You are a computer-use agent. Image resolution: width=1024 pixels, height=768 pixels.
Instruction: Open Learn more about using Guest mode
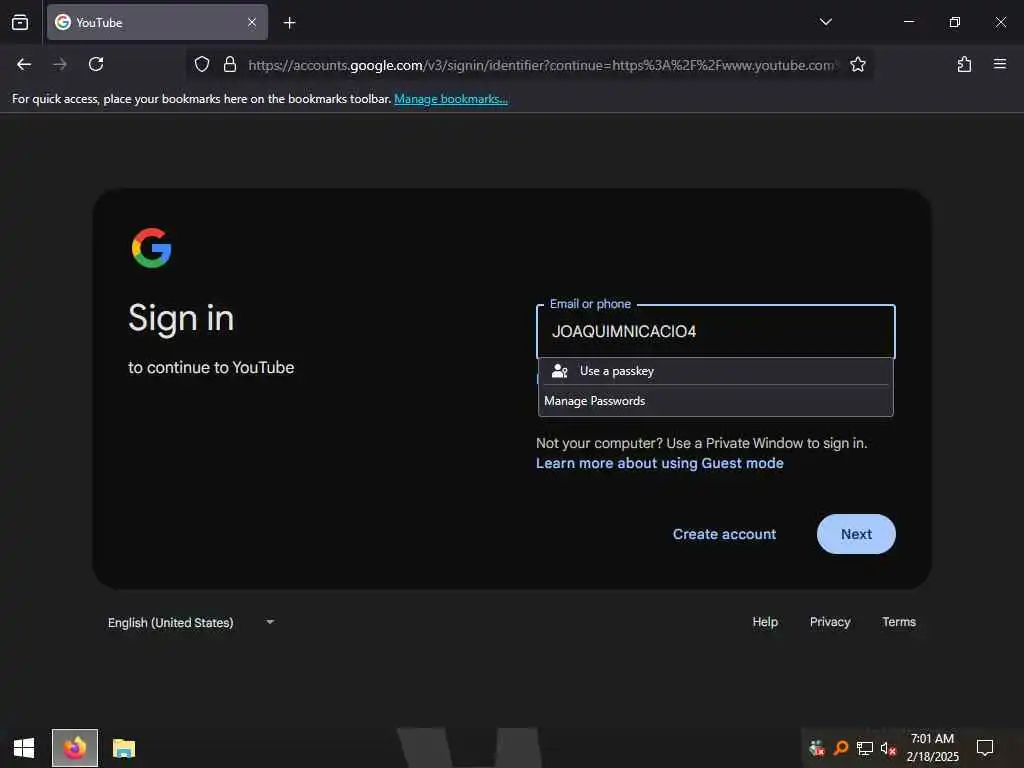point(660,463)
